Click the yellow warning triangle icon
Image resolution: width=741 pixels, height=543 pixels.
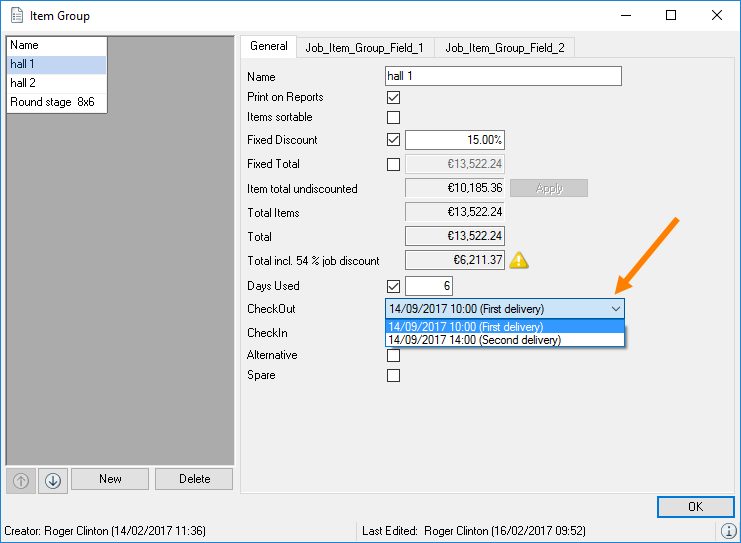520,260
